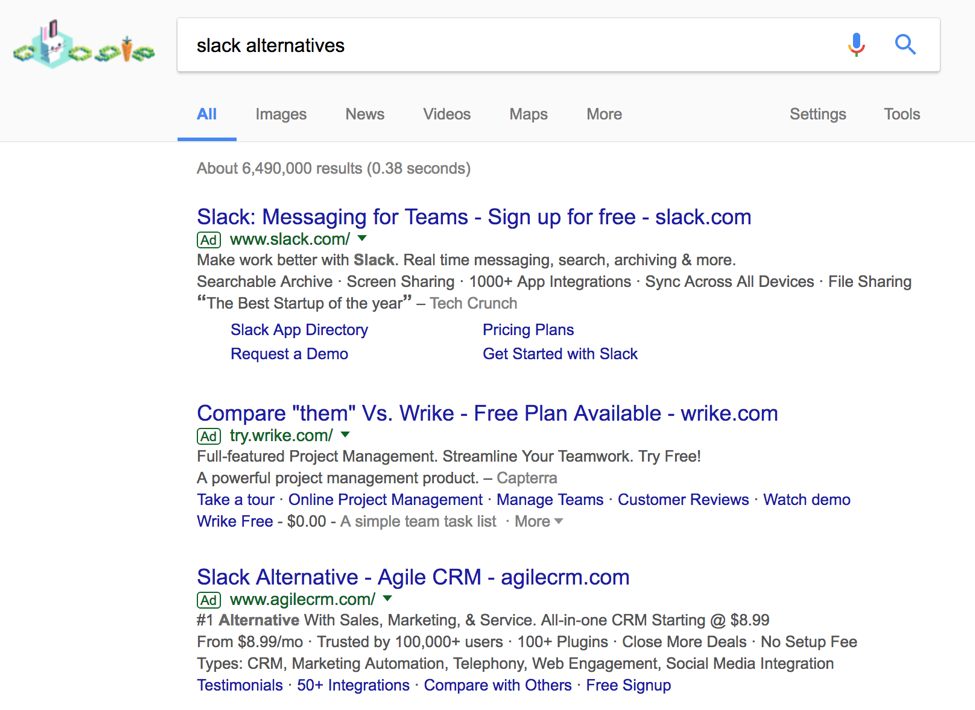This screenshot has height=710, width=975.
Task: Click the microphone voice search icon
Action: [x=856, y=45]
